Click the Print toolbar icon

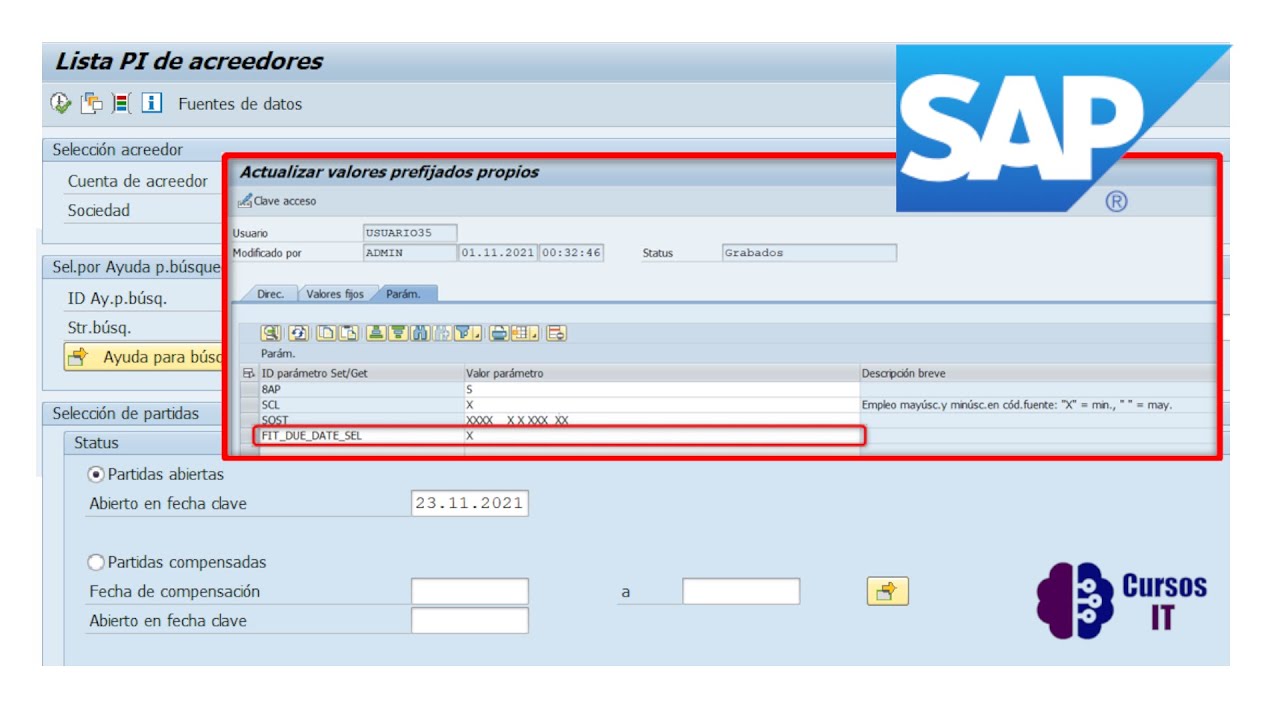tap(499, 333)
